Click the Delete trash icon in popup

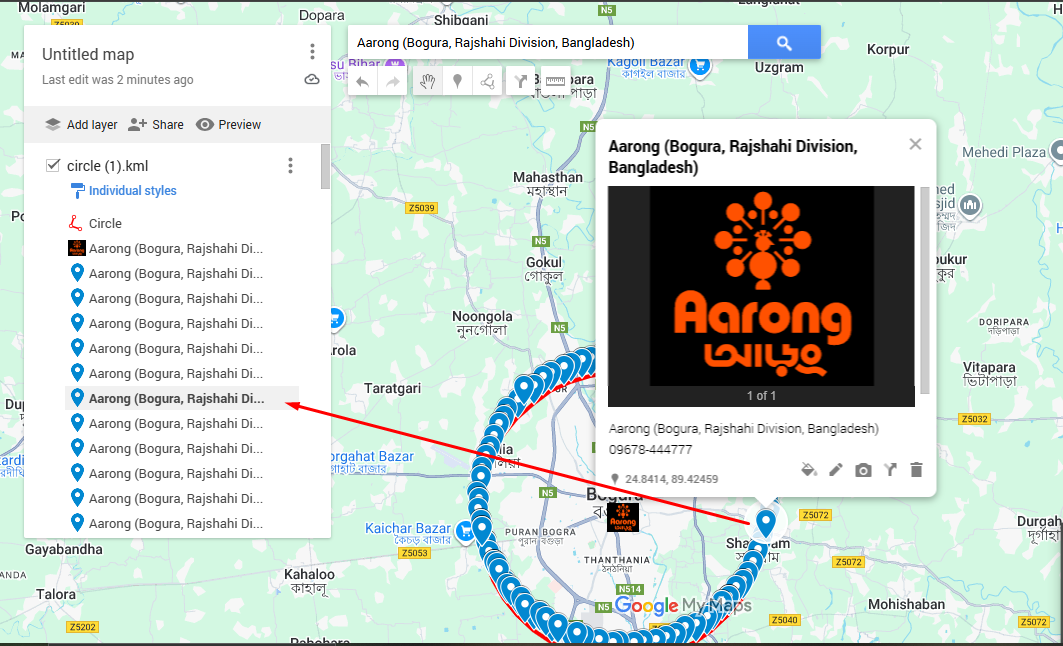916,470
